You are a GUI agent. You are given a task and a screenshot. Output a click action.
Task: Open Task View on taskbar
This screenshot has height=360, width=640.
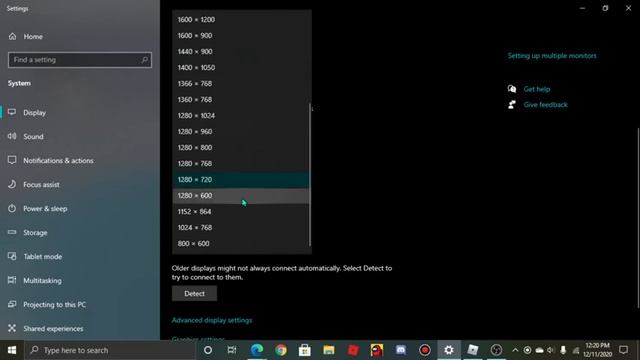point(232,350)
